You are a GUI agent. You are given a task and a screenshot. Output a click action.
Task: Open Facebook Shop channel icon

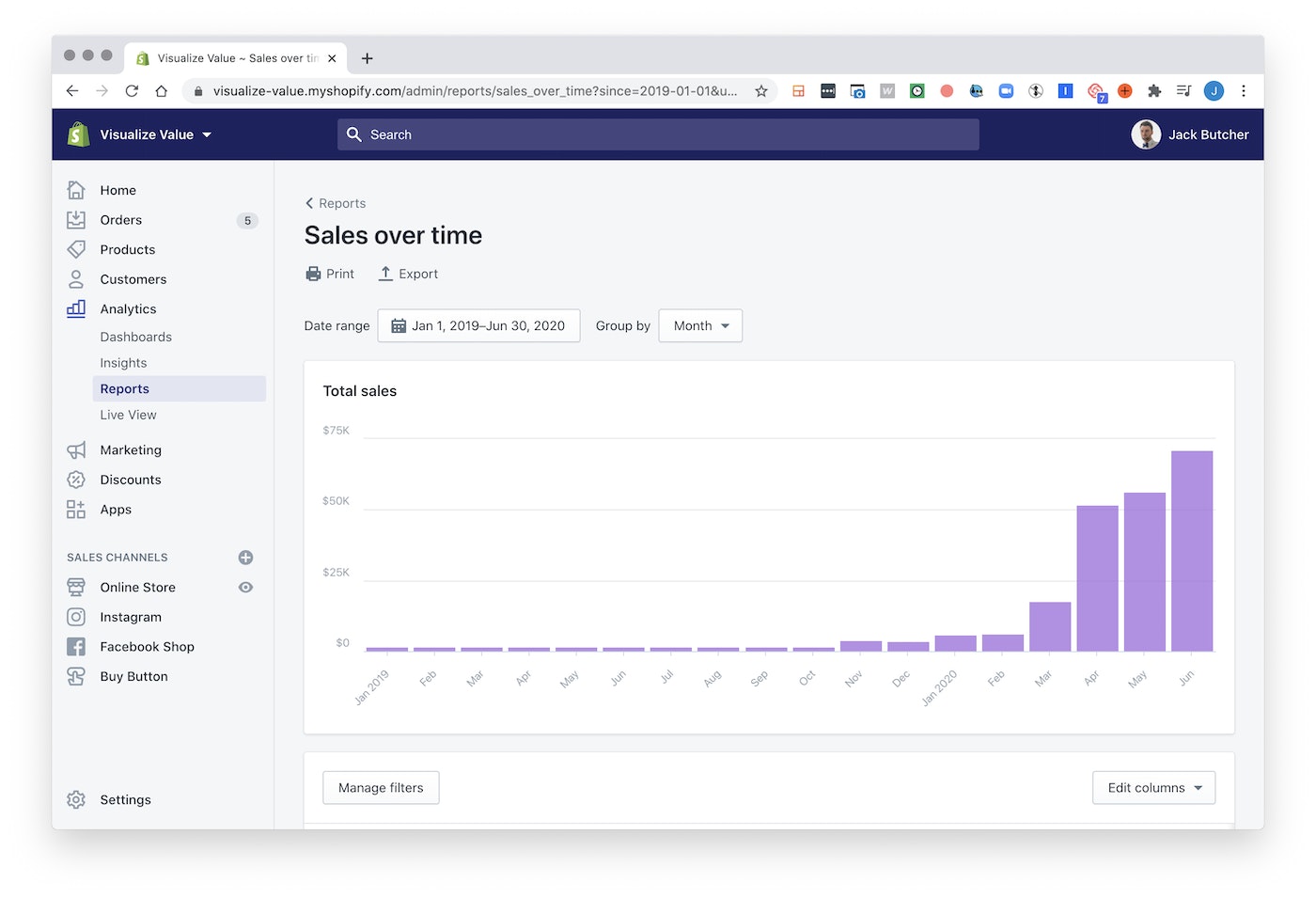(76, 647)
